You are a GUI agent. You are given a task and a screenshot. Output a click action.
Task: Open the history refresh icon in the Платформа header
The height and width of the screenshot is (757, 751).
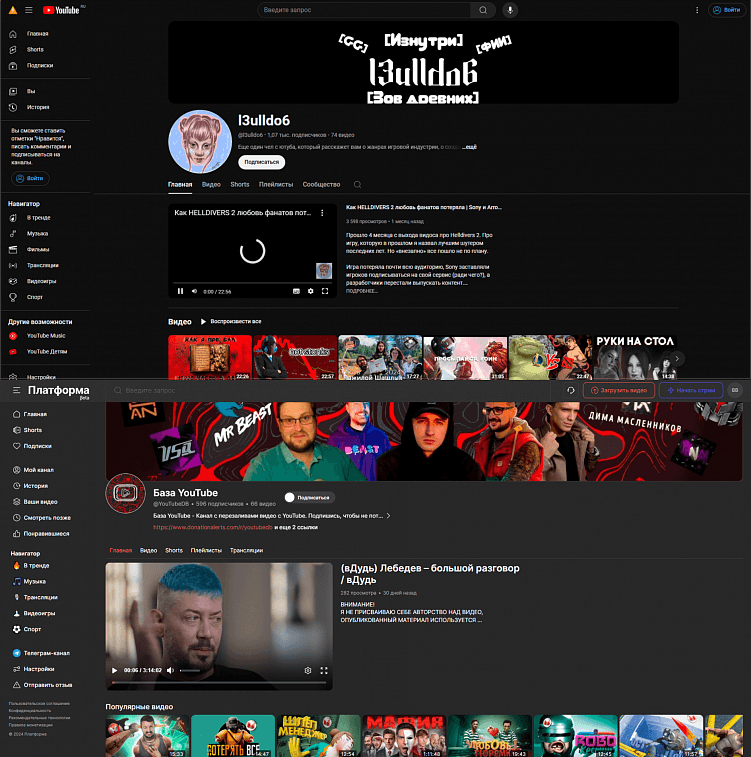(x=570, y=390)
